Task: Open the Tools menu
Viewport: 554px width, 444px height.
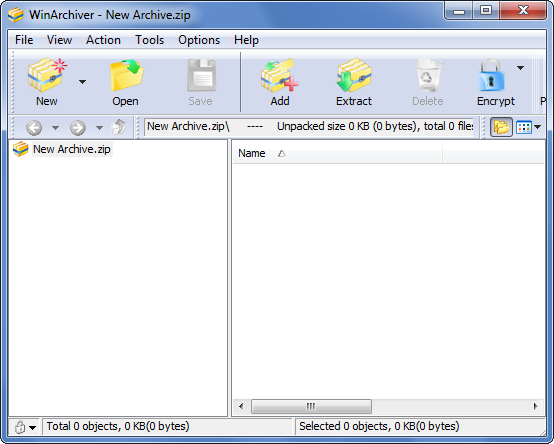Action: 149,40
